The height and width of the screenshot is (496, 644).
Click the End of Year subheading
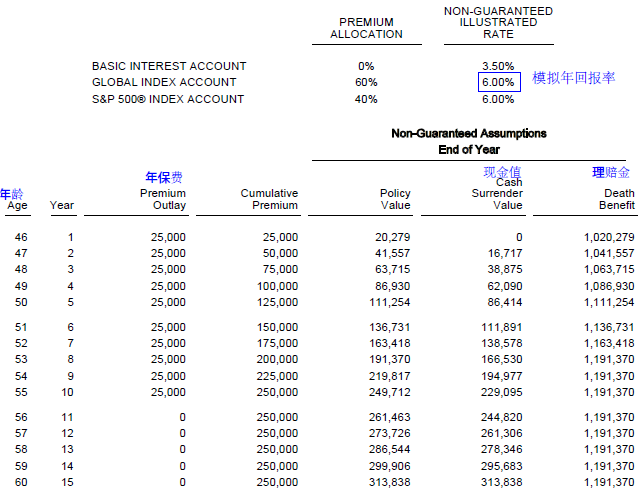pos(469,149)
